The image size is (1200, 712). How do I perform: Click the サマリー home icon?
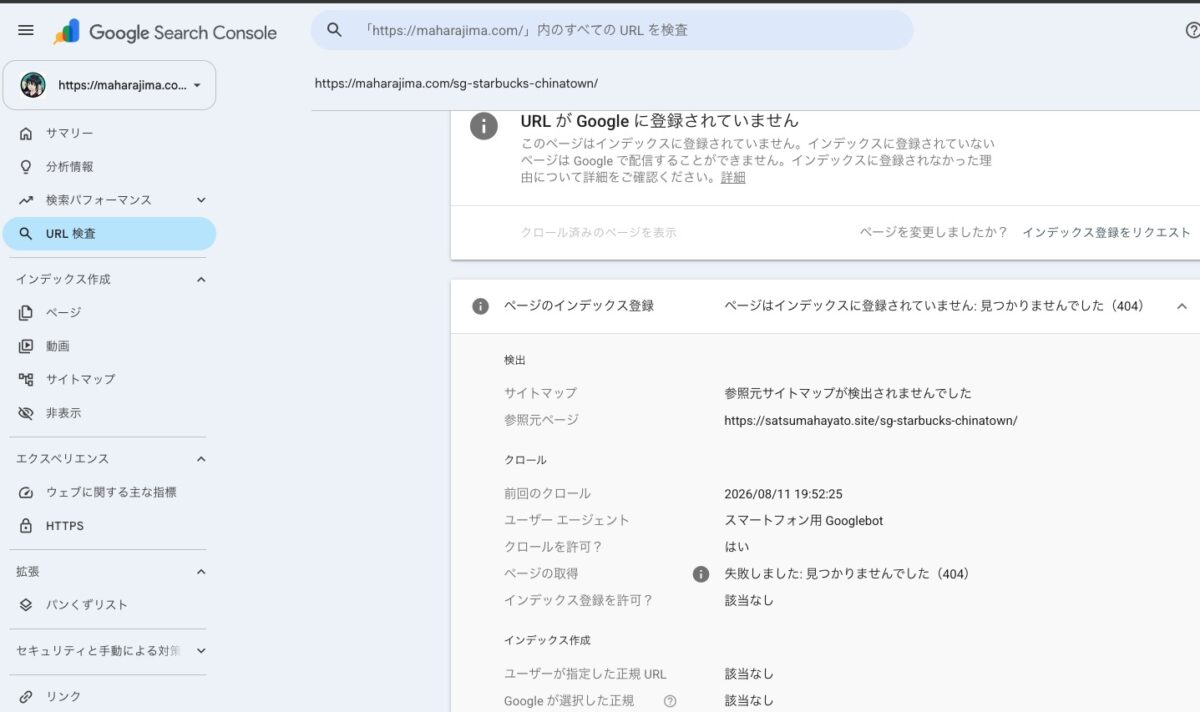[x=26, y=133]
